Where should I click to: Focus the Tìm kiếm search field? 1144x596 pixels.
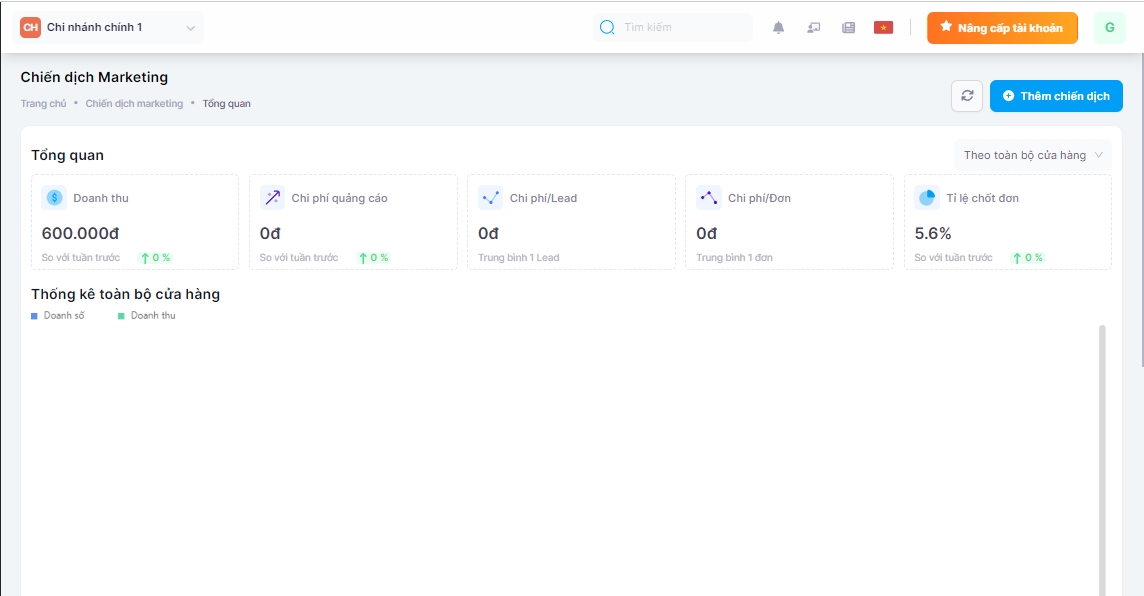(680, 28)
